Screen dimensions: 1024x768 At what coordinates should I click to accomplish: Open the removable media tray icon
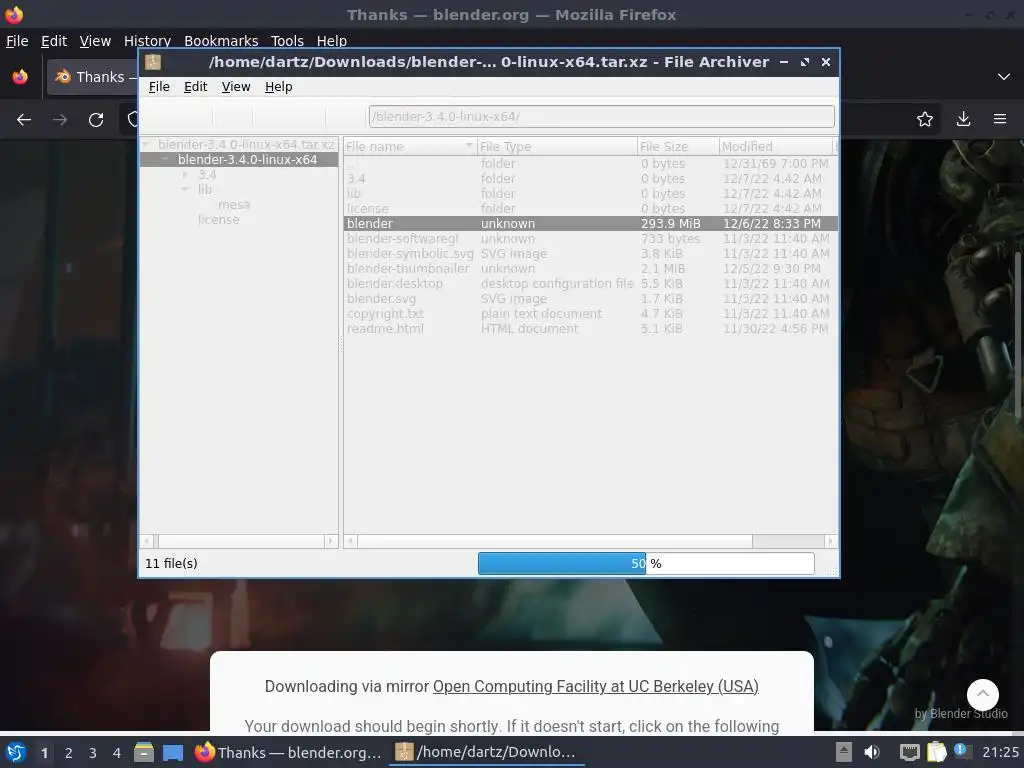(844, 752)
